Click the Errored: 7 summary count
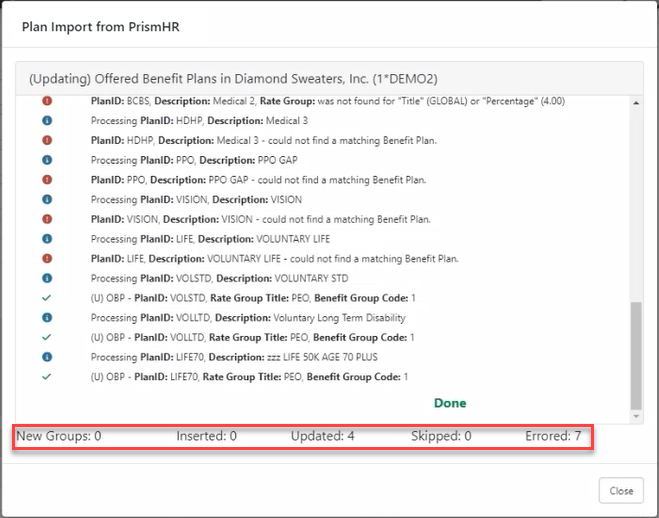 [553, 436]
